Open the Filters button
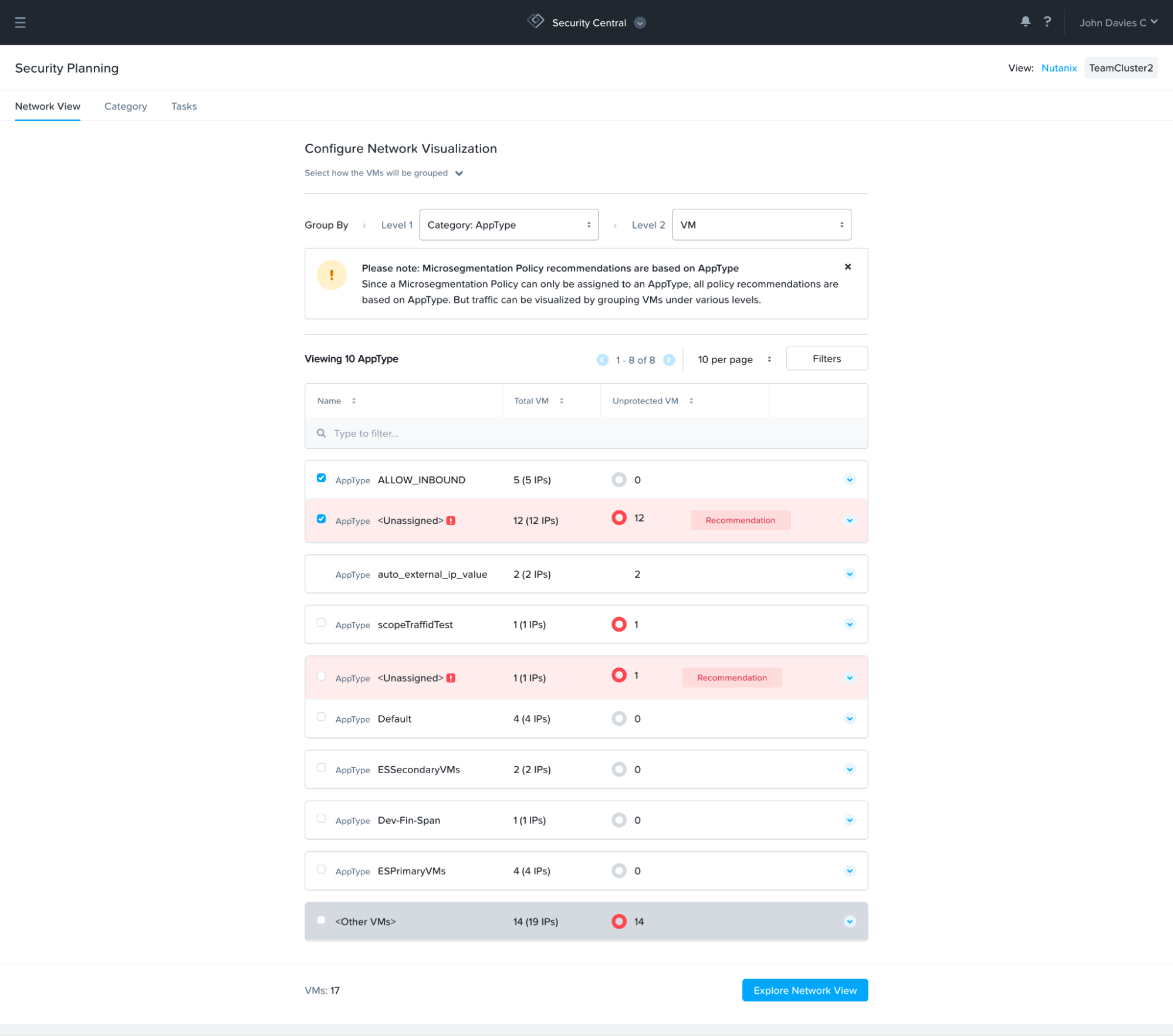This screenshot has width=1173, height=1036. click(x=826, y=358)
